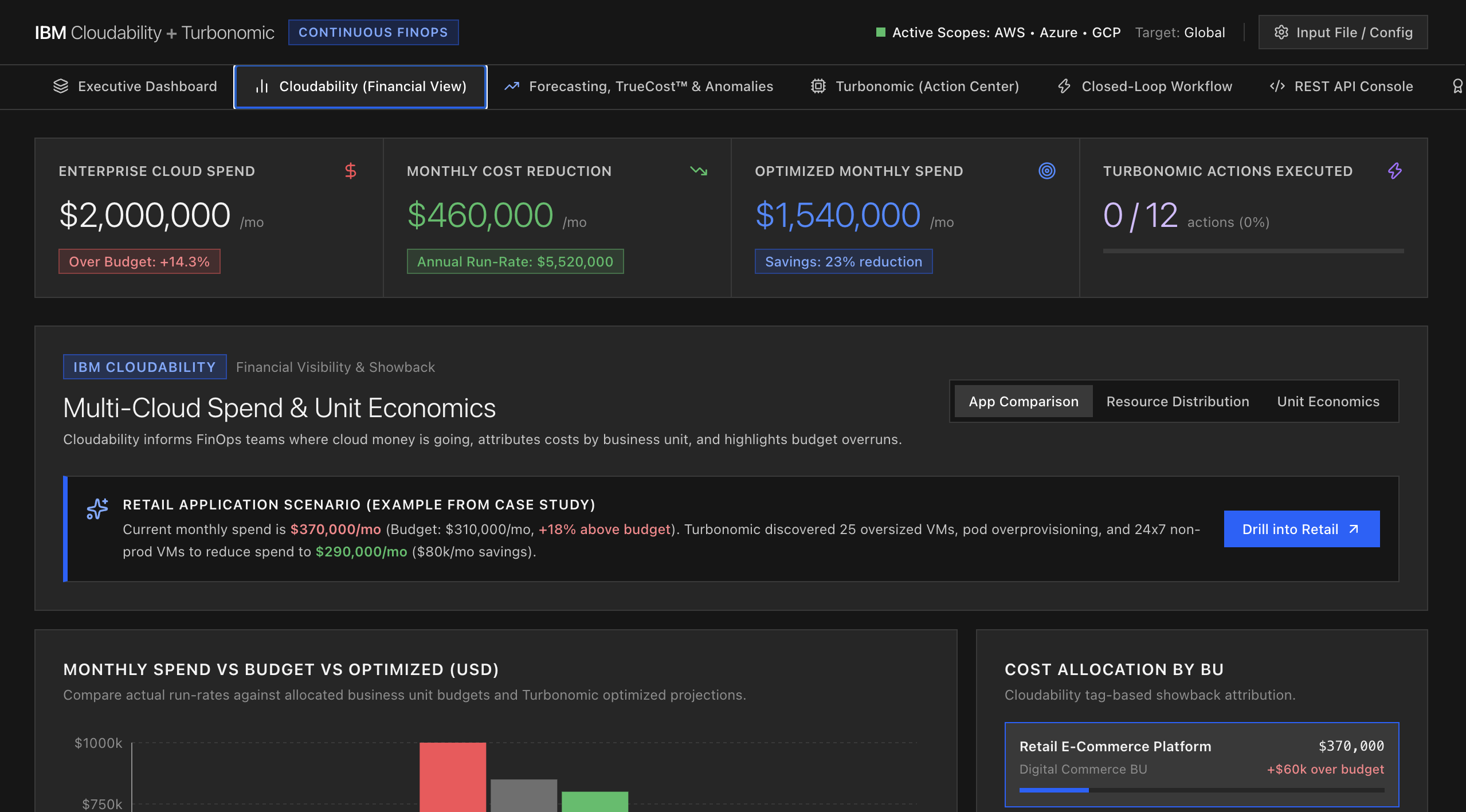Select Cloudability (Financial View) tab

click(360, 87)
